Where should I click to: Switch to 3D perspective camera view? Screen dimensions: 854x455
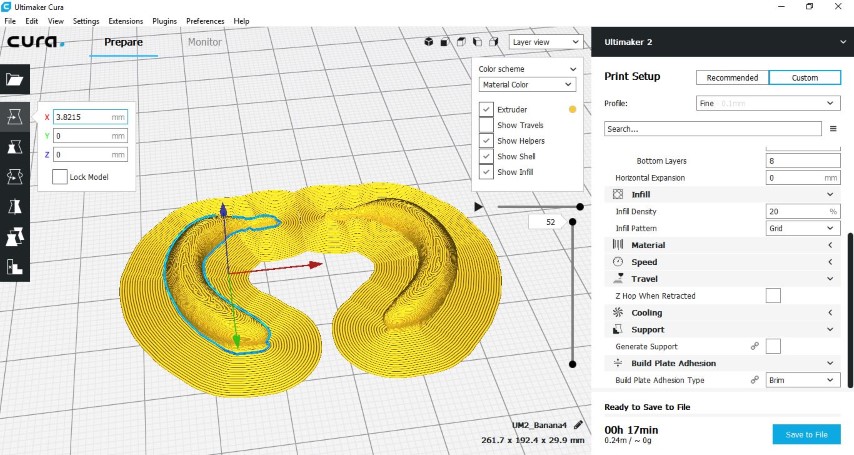coord(429,42)
